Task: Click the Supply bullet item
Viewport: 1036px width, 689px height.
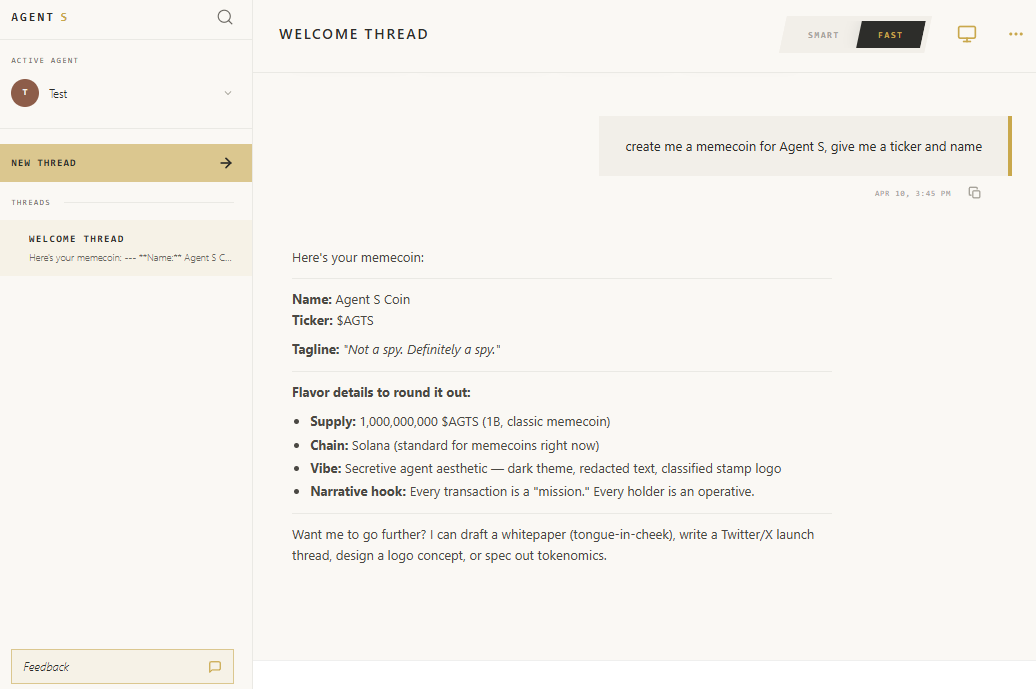Action: 460,421
